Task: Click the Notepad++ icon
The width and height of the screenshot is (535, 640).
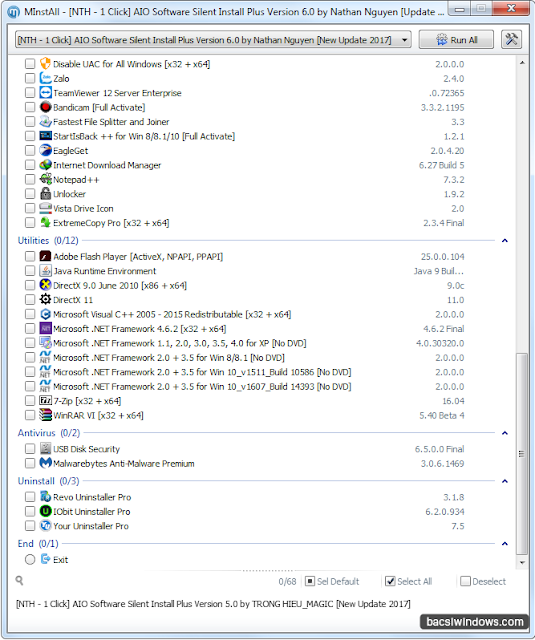Action: 45,179
